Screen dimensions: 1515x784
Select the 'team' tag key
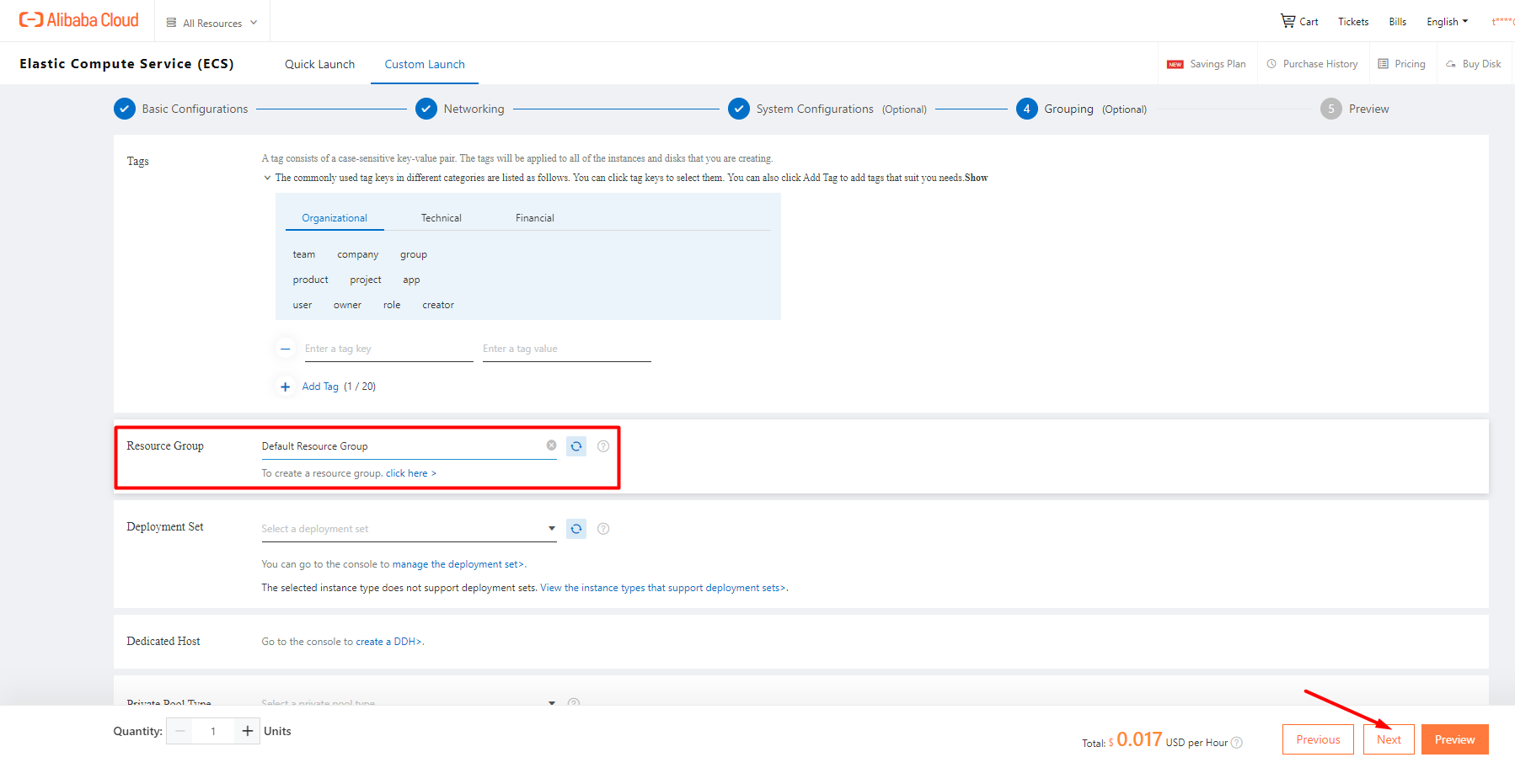tap(303, 253)
